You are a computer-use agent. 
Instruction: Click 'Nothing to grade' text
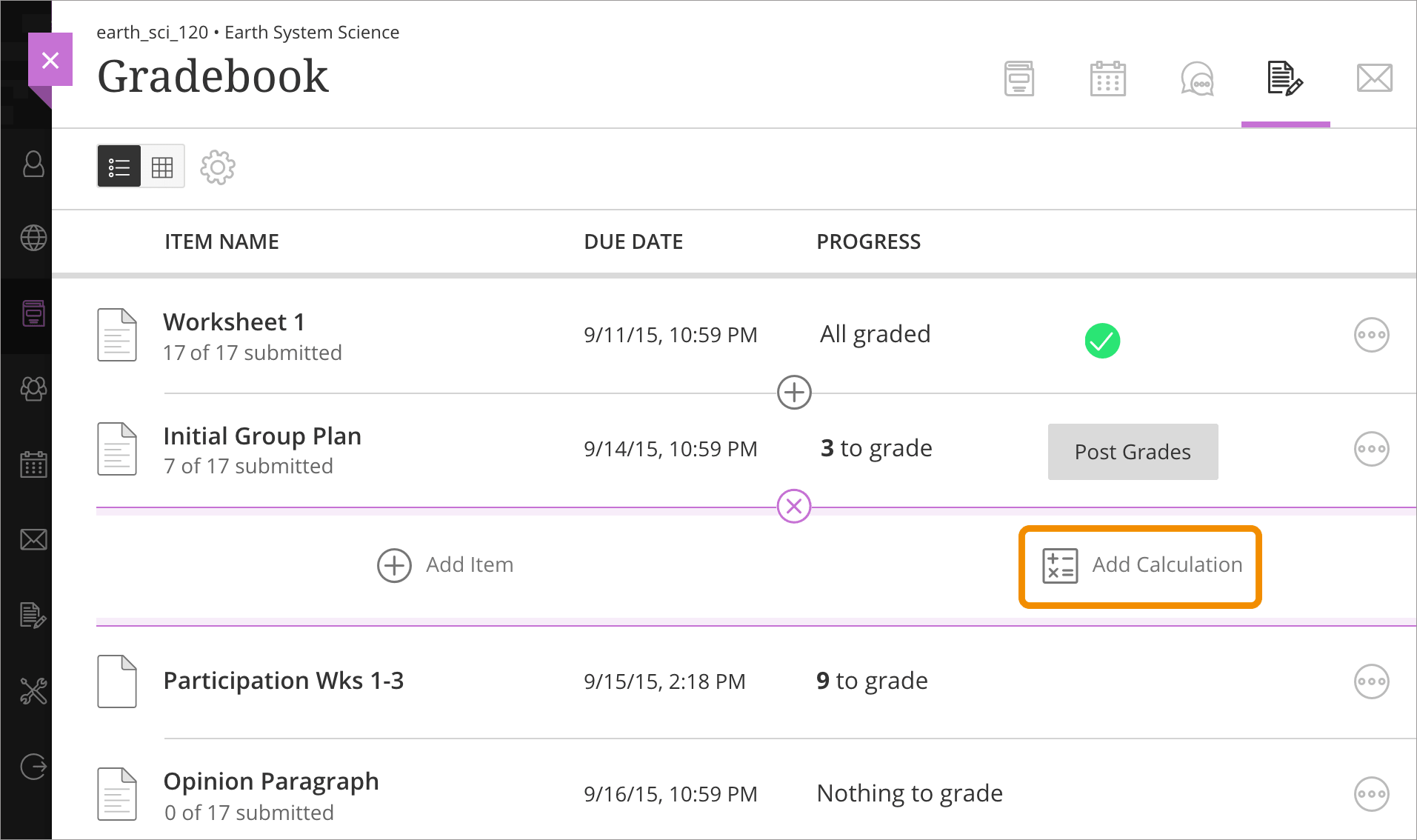coord(910,794)
